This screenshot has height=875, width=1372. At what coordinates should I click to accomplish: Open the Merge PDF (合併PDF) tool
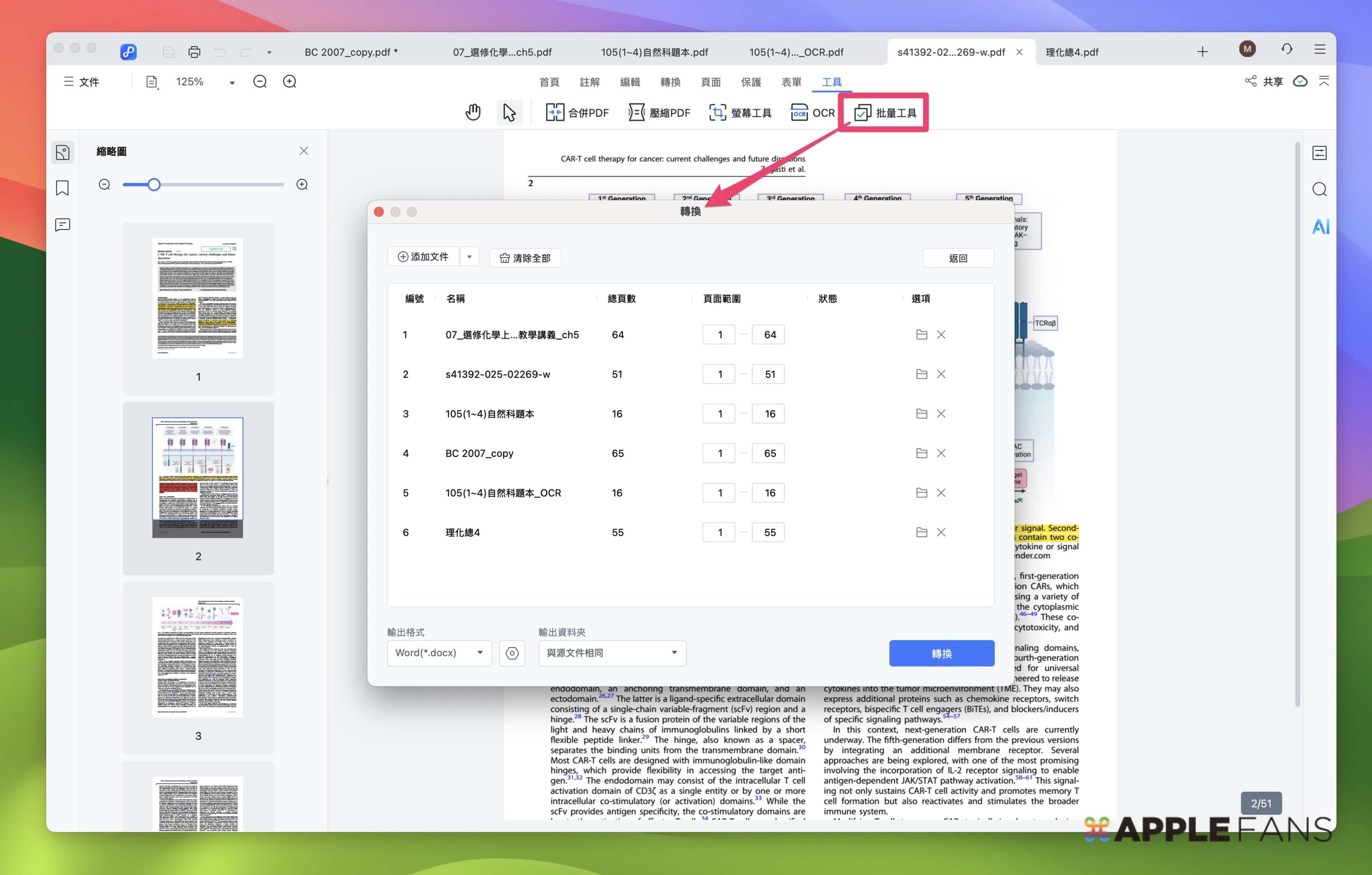577,112
